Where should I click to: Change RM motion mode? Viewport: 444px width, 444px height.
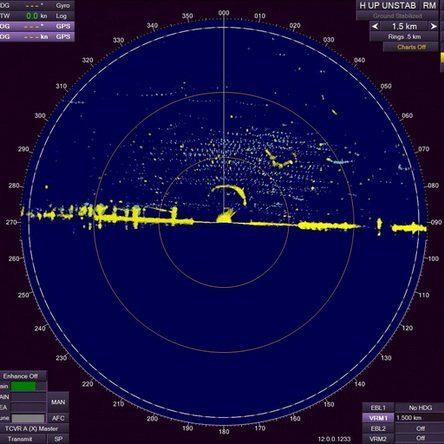[x=430, y=6]
